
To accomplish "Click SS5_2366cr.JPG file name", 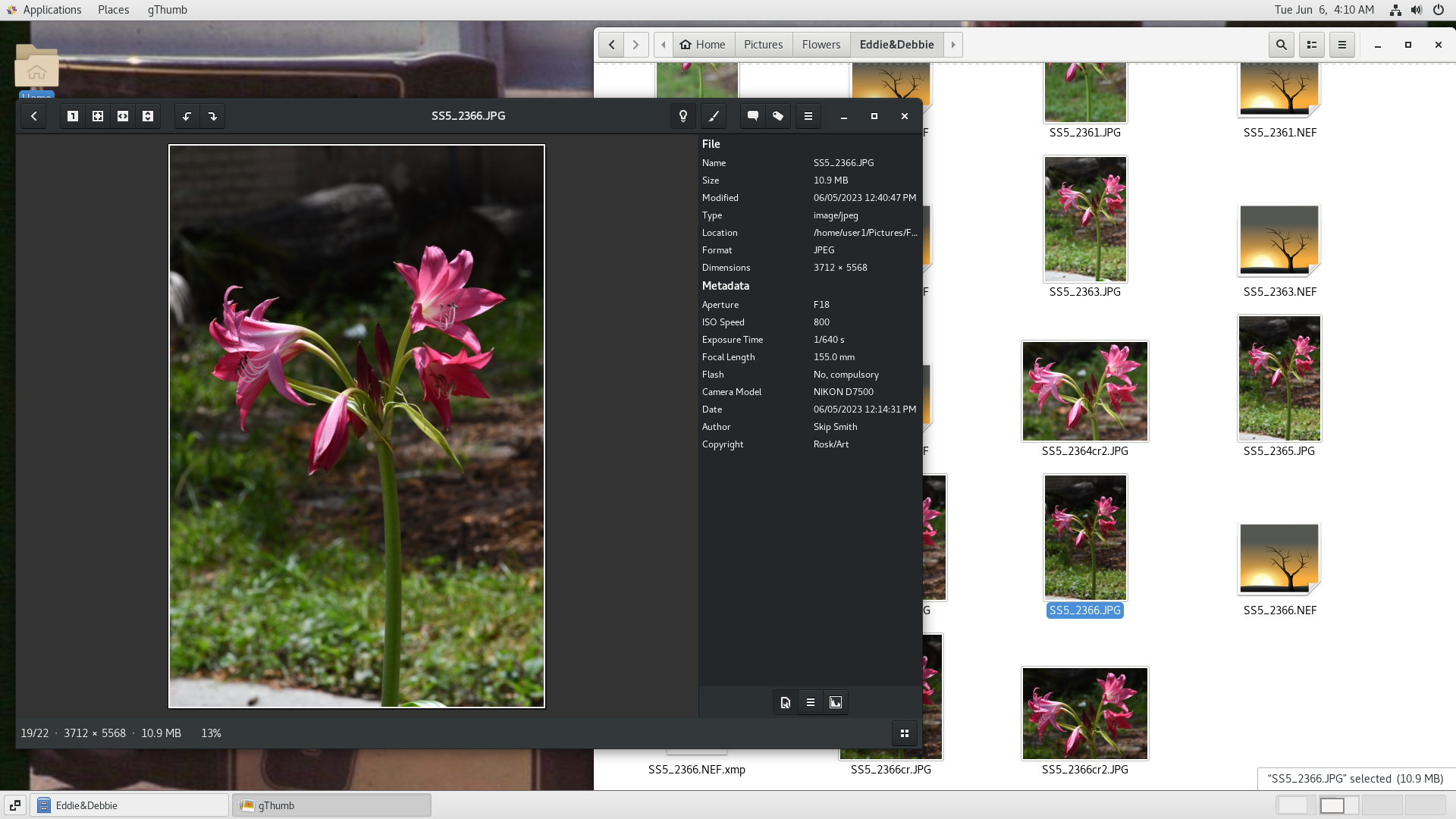I will coord(891,770).
